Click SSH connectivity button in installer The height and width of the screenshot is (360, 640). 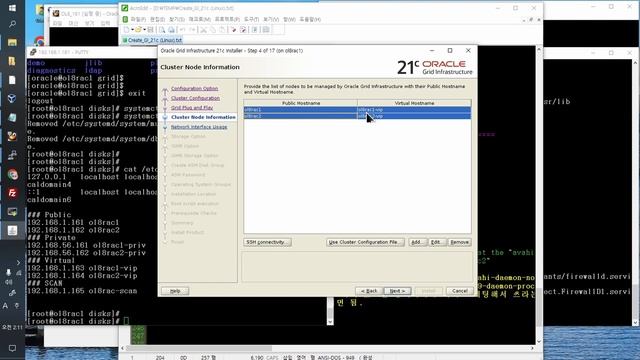tap(267, 242)
